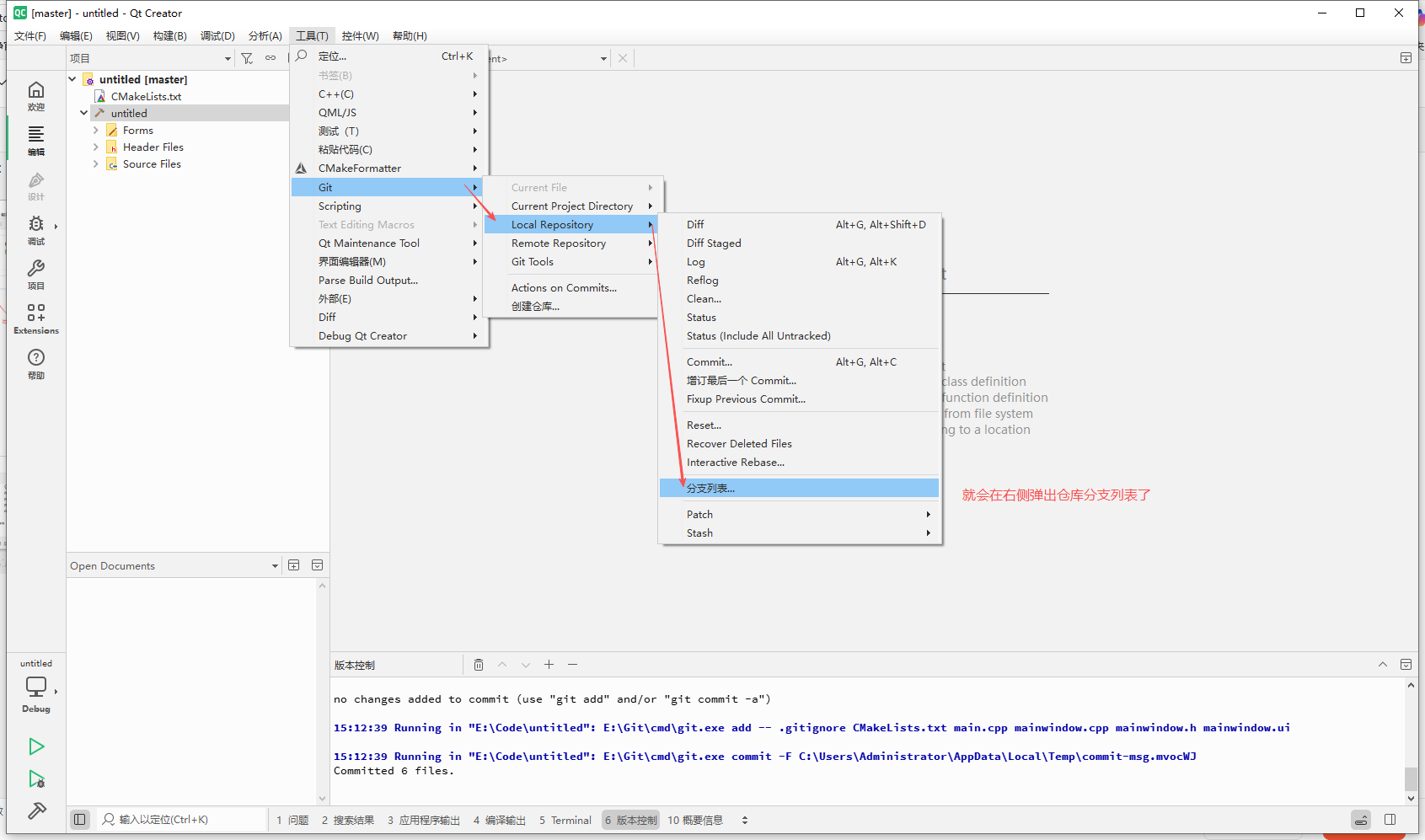Click the locator input field
The image size is (1425, 840).
(182, 819)
